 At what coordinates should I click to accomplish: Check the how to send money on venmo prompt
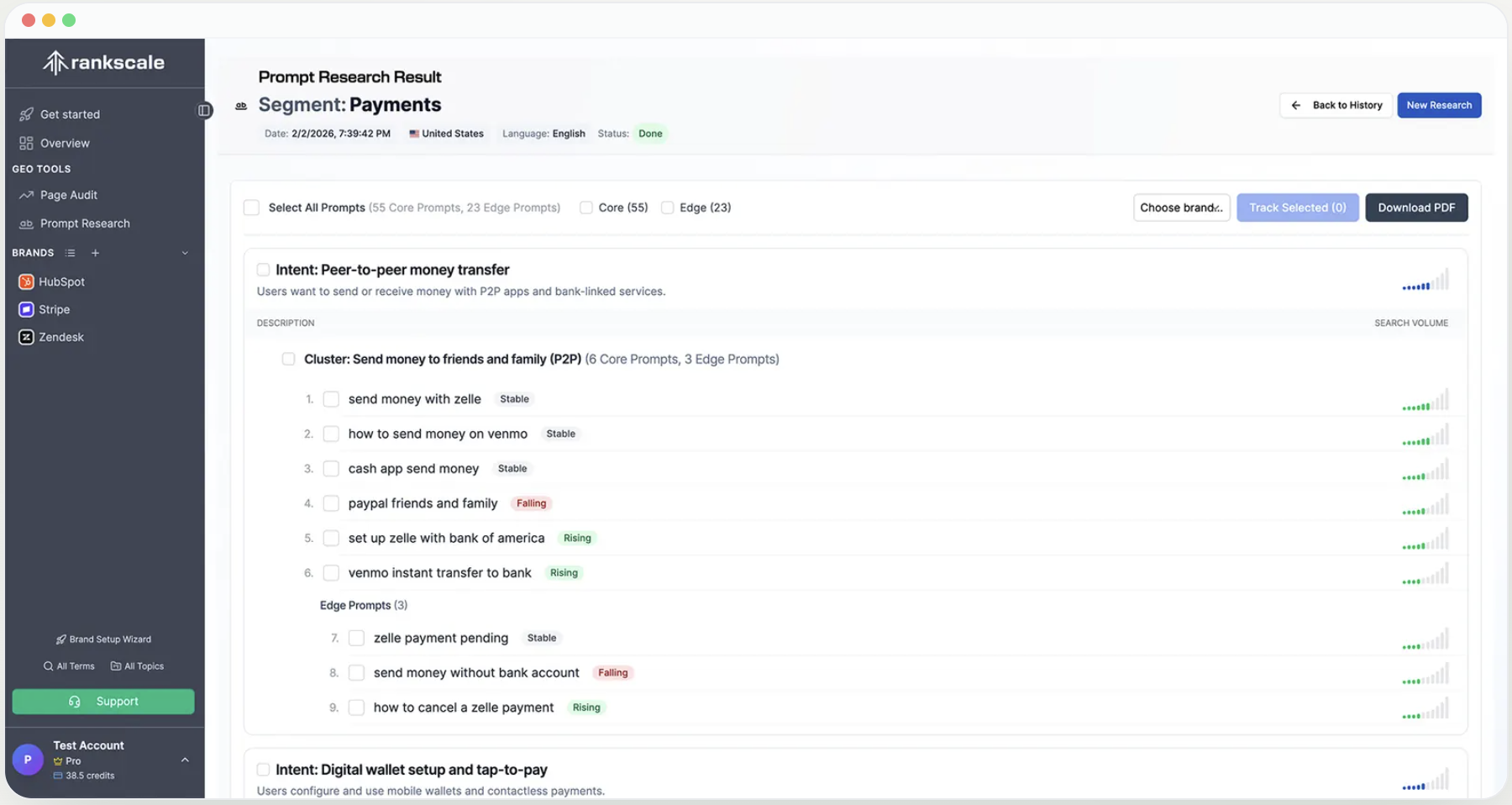pyautogui.click(x=331, y=434)
